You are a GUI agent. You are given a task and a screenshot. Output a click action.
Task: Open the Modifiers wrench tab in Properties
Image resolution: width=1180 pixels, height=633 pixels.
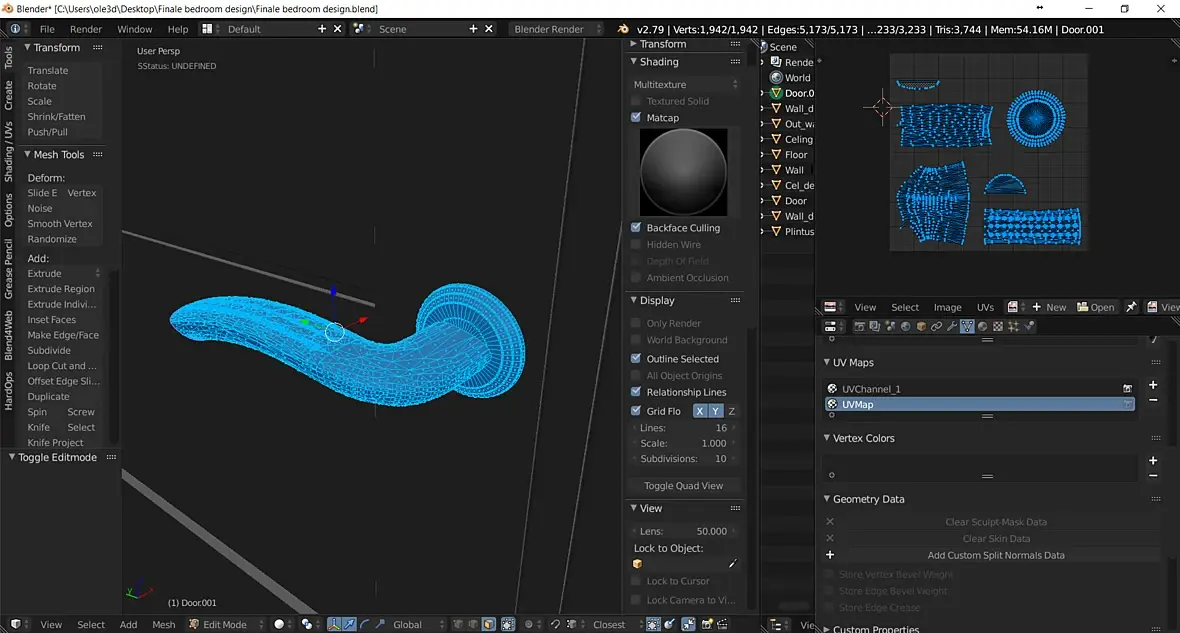click(951, 326)
